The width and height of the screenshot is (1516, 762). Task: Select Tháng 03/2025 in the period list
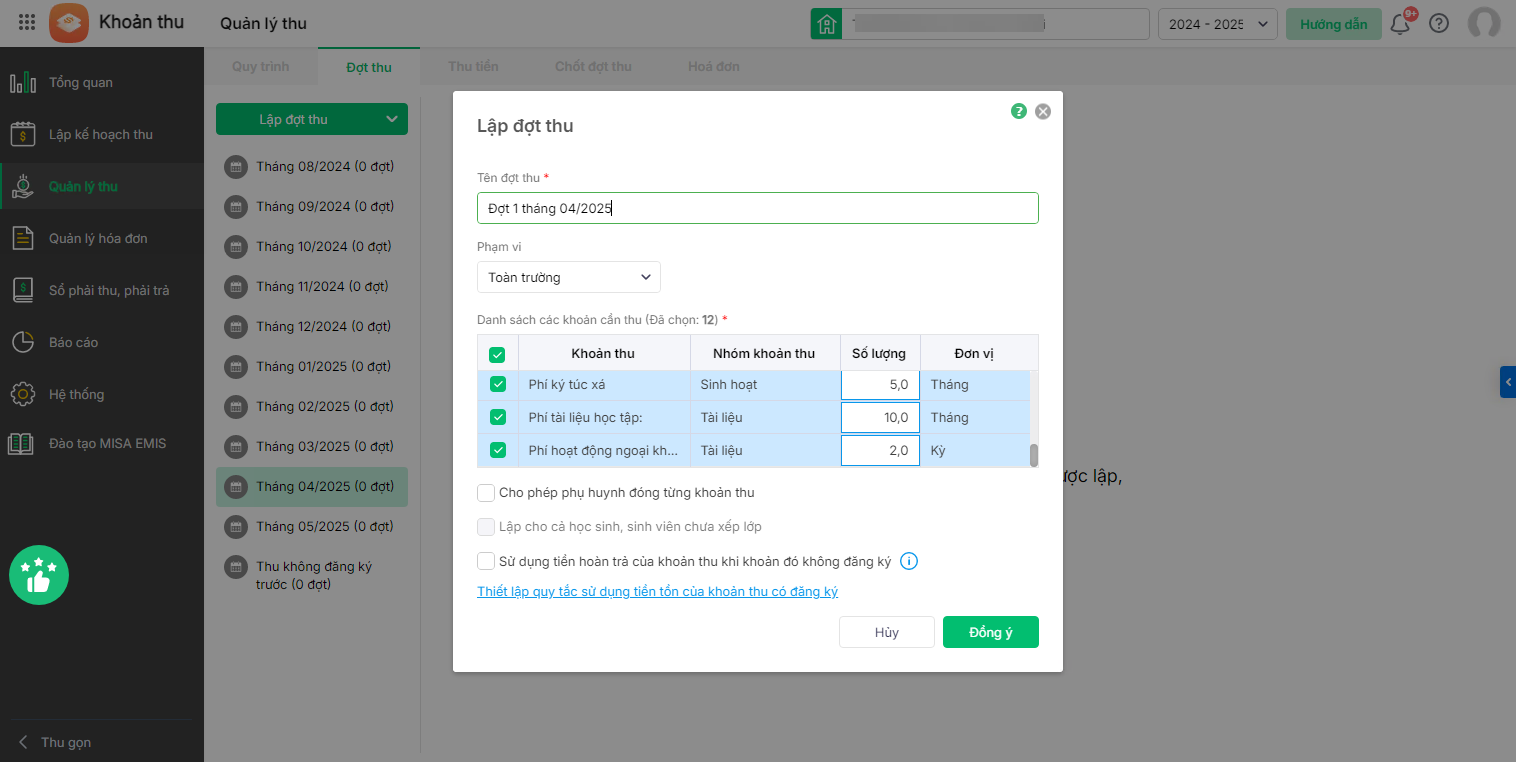pyautogui.click(x=312, y=447)
